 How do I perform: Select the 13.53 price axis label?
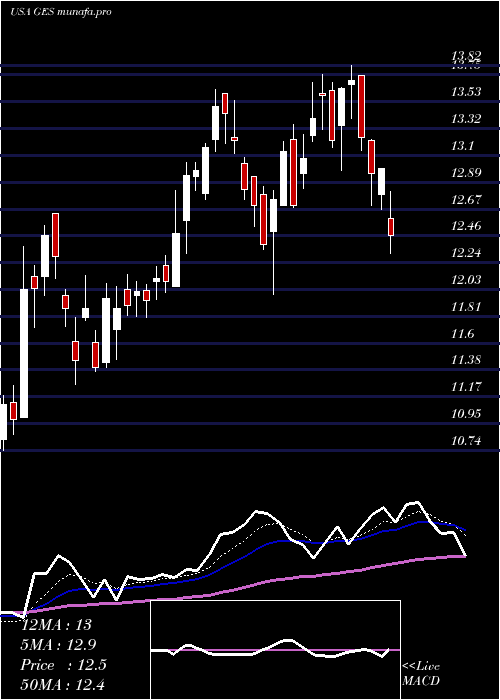point(466,92)
